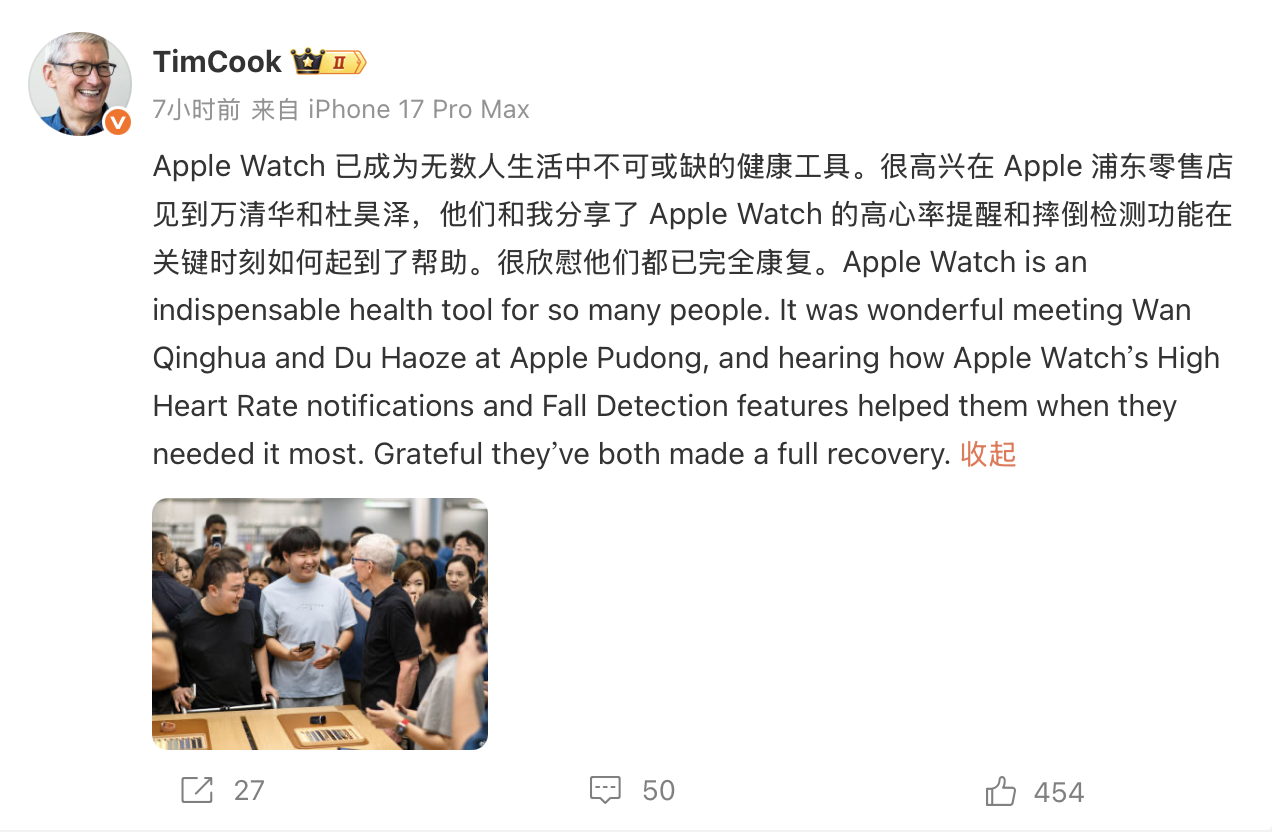Click the comment count 50

pyautogui.click(x=658, y=790)
